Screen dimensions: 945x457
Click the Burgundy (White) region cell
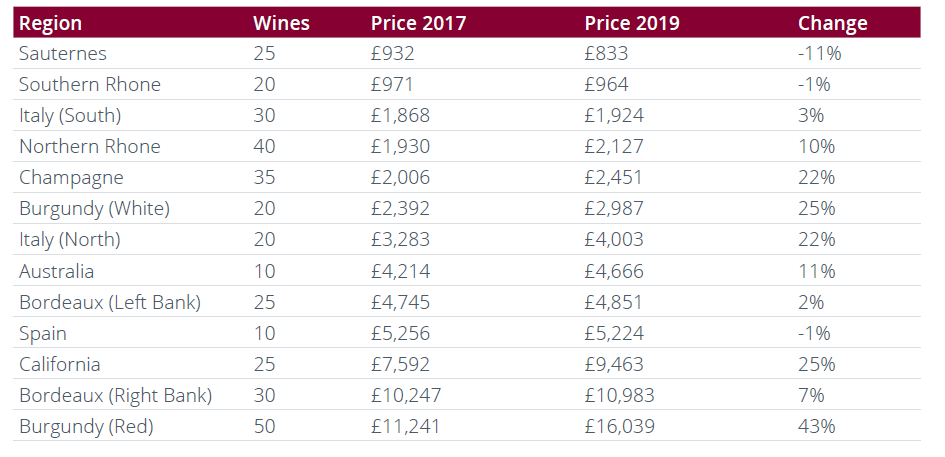pyautogui.click(x=95, y=209)
